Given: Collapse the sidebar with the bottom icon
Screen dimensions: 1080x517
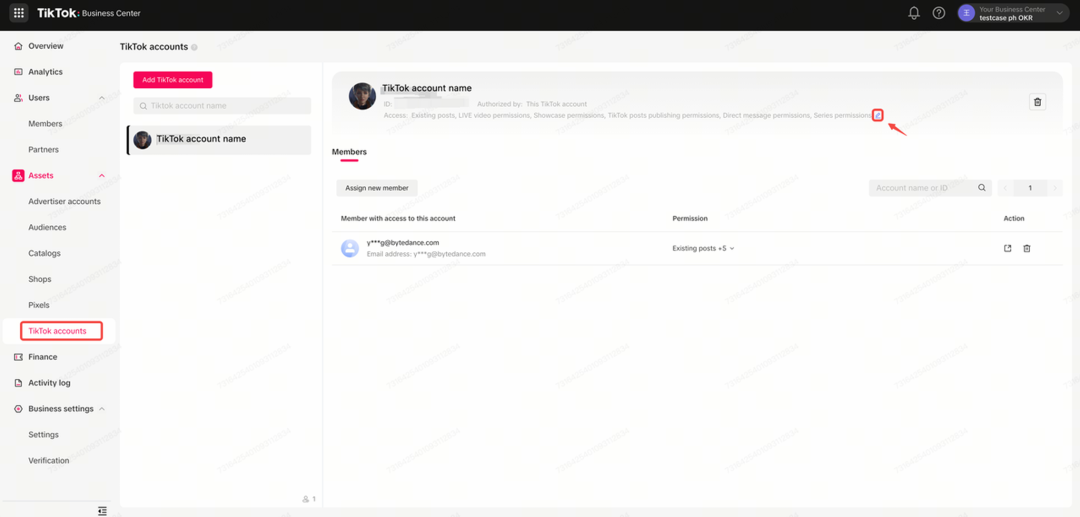Looking at the screenshot, I should click(x=102, y=510).
